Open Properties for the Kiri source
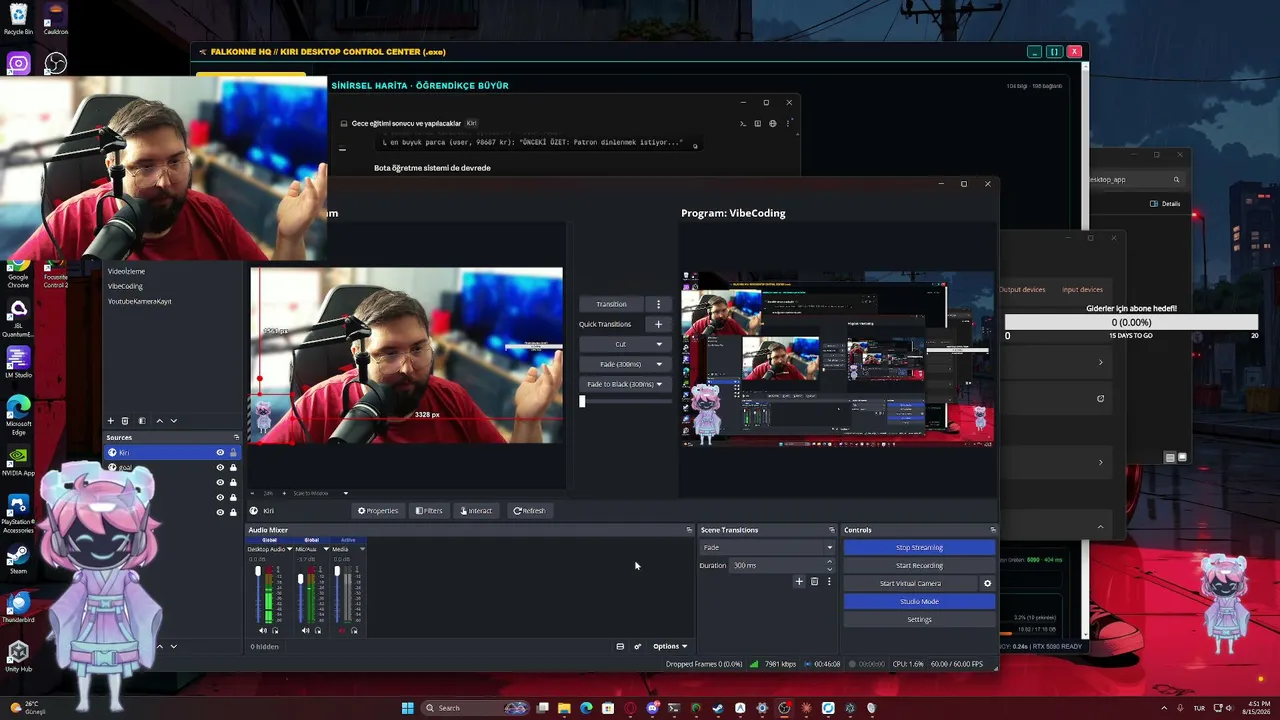 [x=378, y=511]
